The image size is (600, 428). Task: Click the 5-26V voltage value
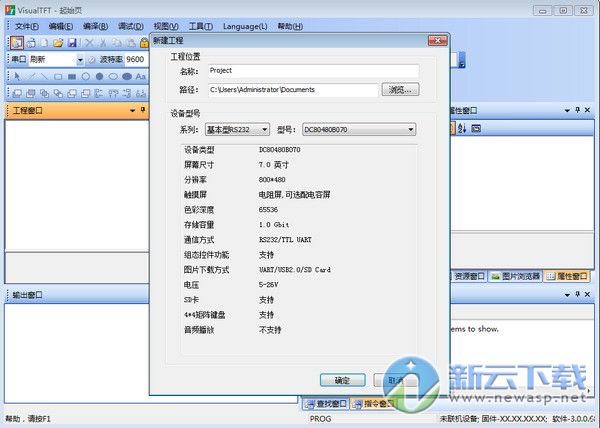click(268, 285)
